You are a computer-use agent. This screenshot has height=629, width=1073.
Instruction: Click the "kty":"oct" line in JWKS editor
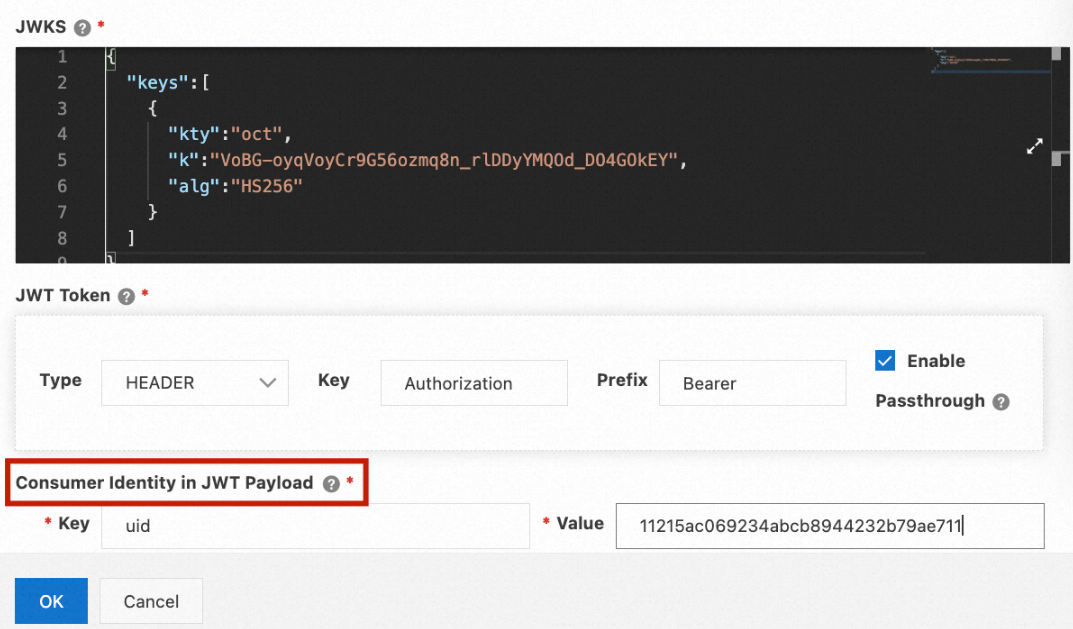pyautogui.click(x=230, y=134)
